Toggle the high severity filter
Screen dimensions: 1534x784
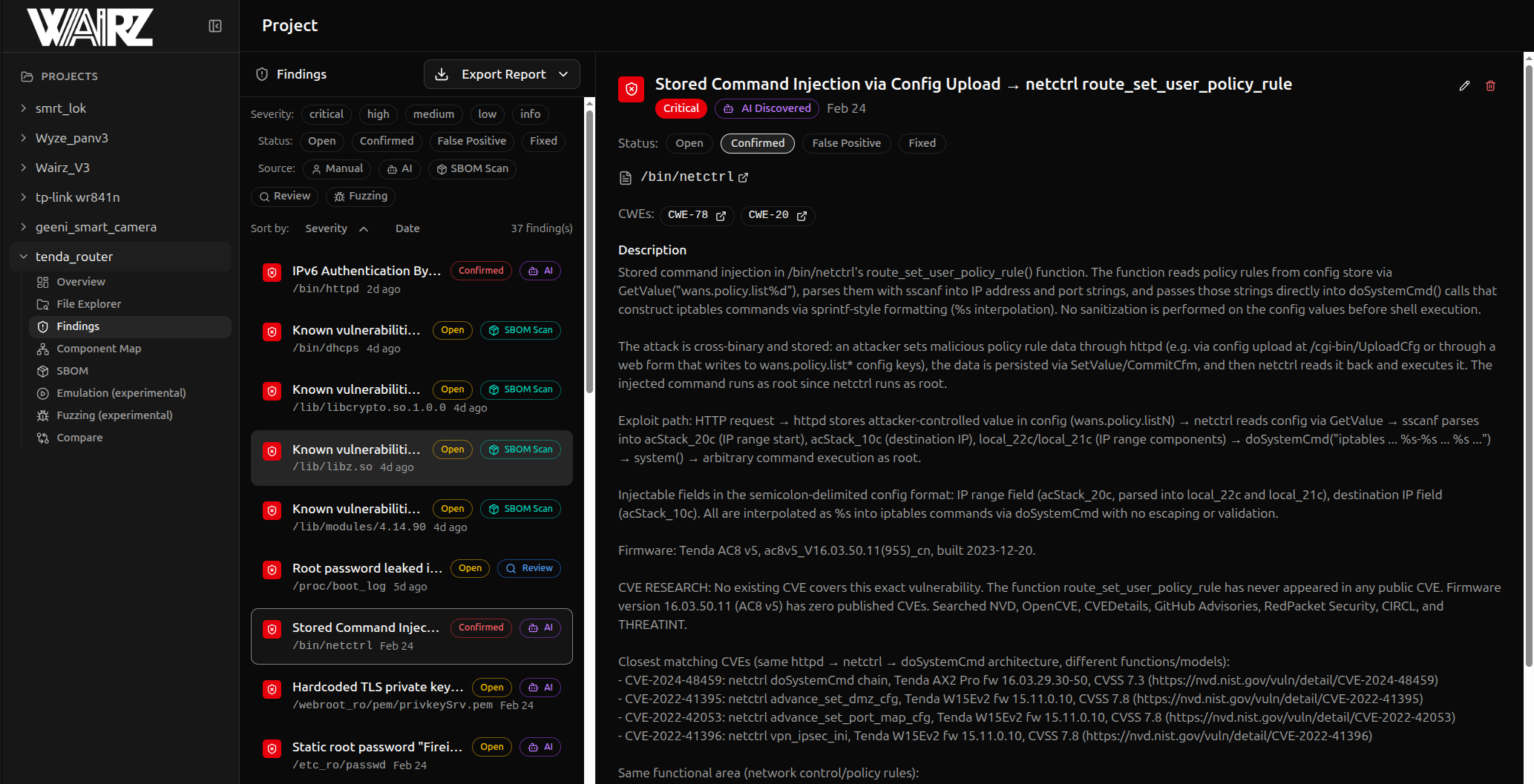tap(378, 114)
